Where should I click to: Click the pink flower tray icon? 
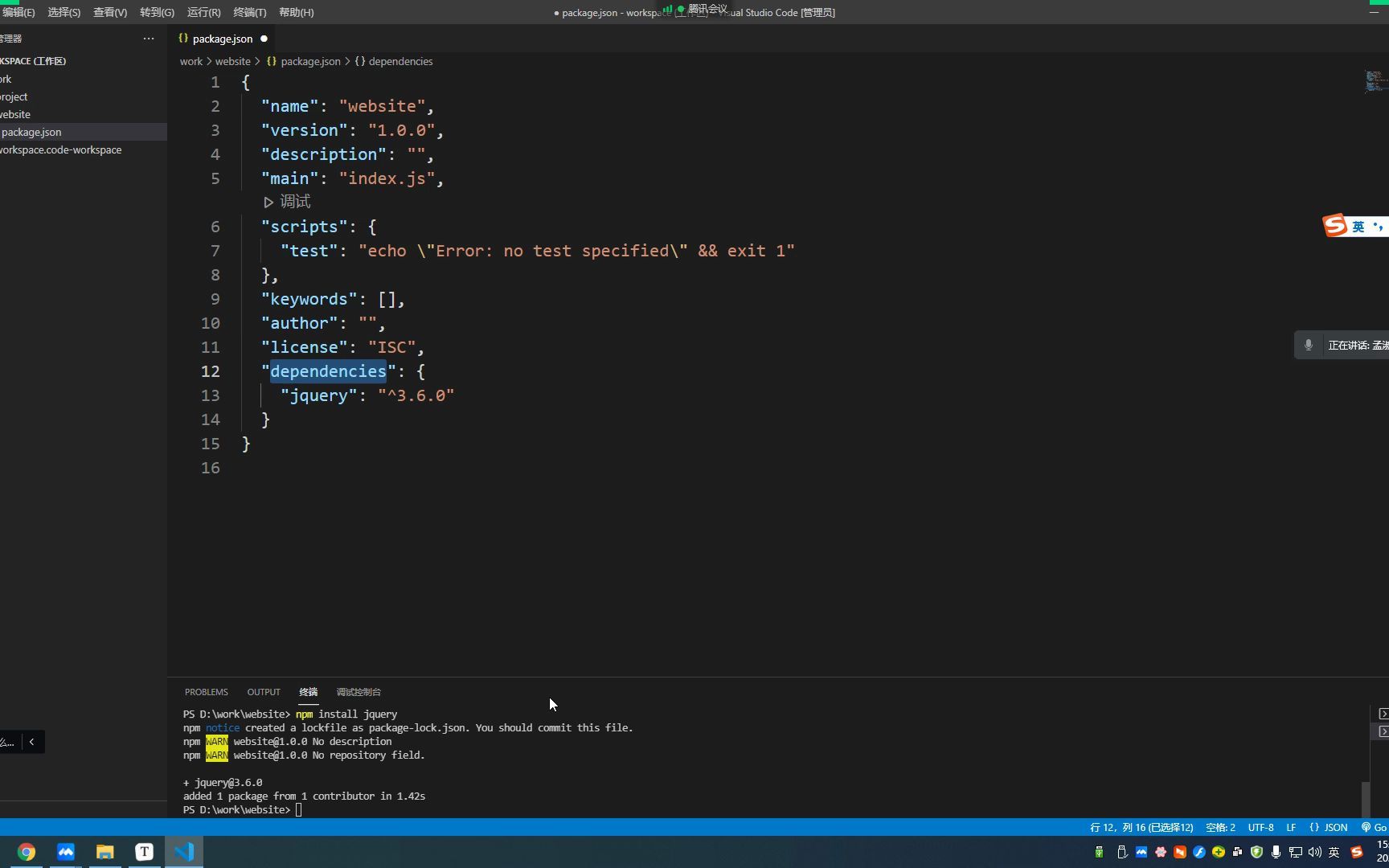tap(1161, 852)
